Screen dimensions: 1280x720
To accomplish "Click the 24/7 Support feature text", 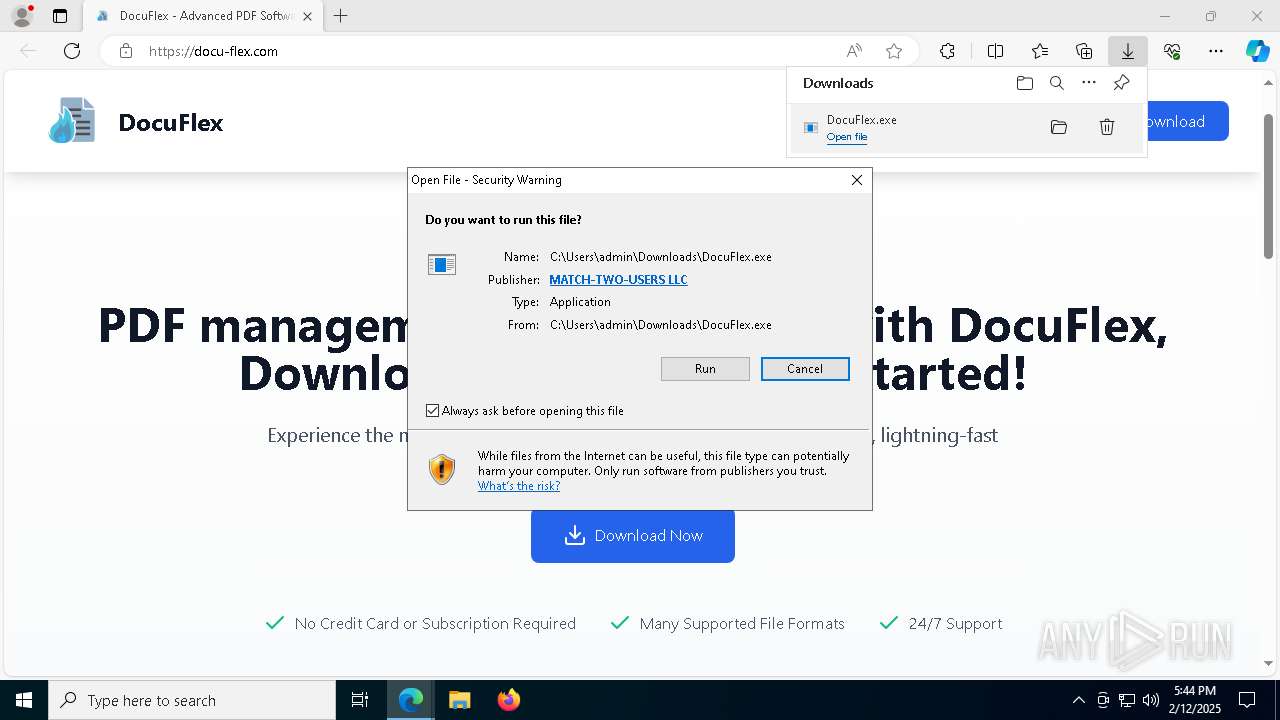I will pyautogui.click(x=955, y=624).
